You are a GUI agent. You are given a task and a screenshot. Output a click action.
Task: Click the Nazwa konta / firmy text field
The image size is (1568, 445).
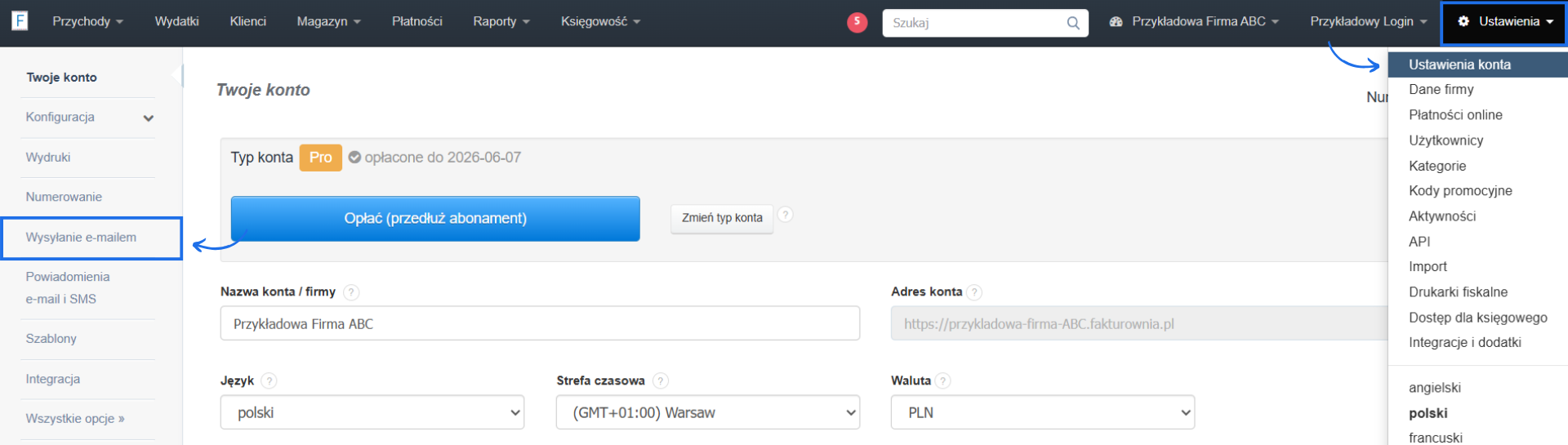coord(539,324)
